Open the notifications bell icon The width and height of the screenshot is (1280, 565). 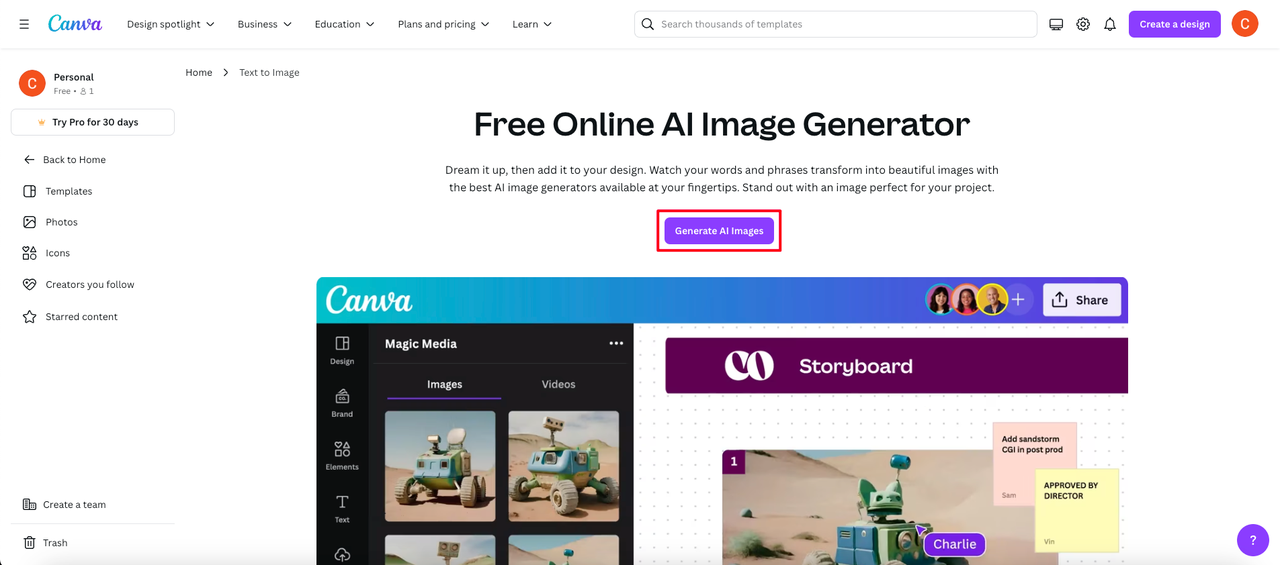tap(1110, 24)
